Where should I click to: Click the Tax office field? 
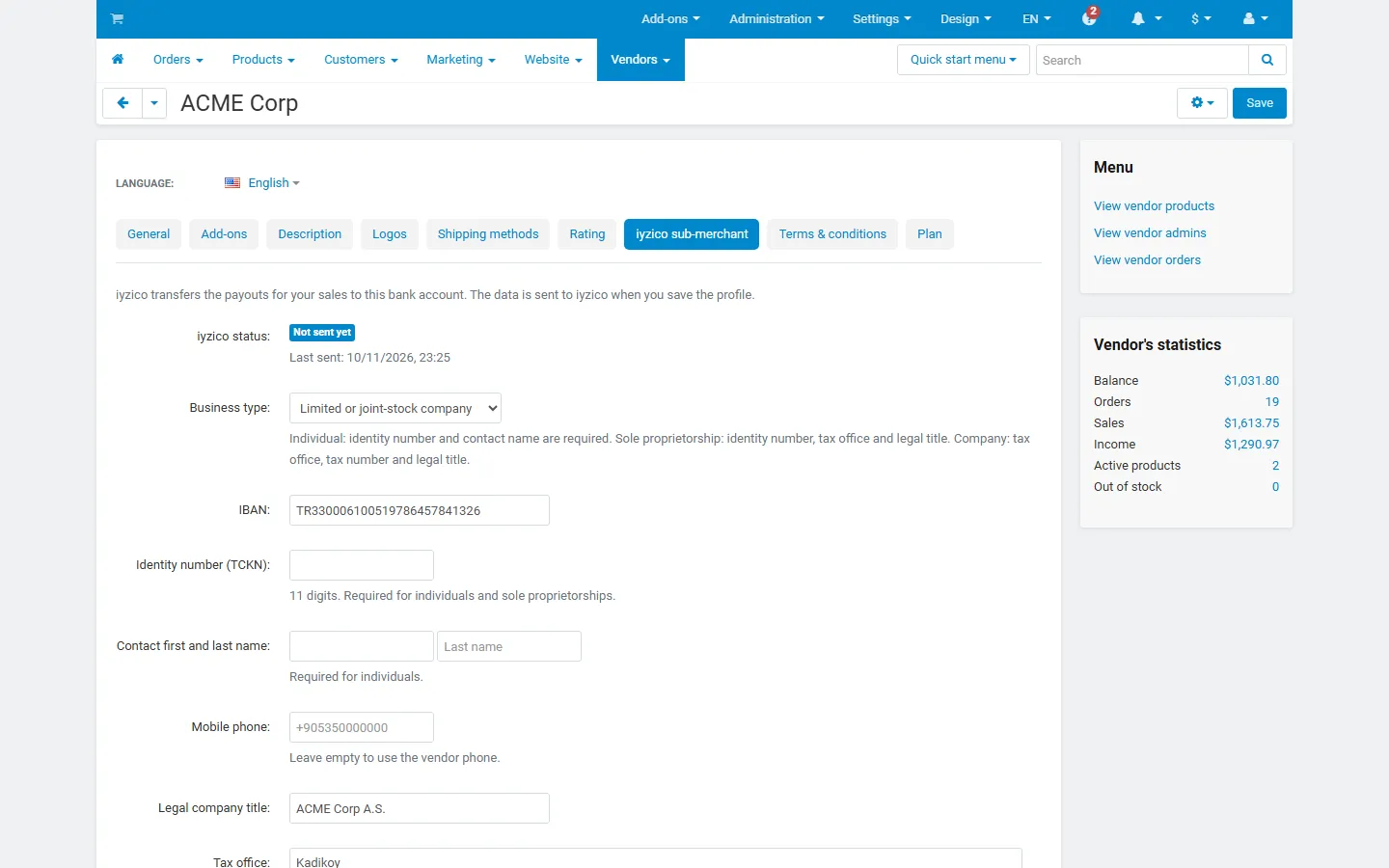656,859
